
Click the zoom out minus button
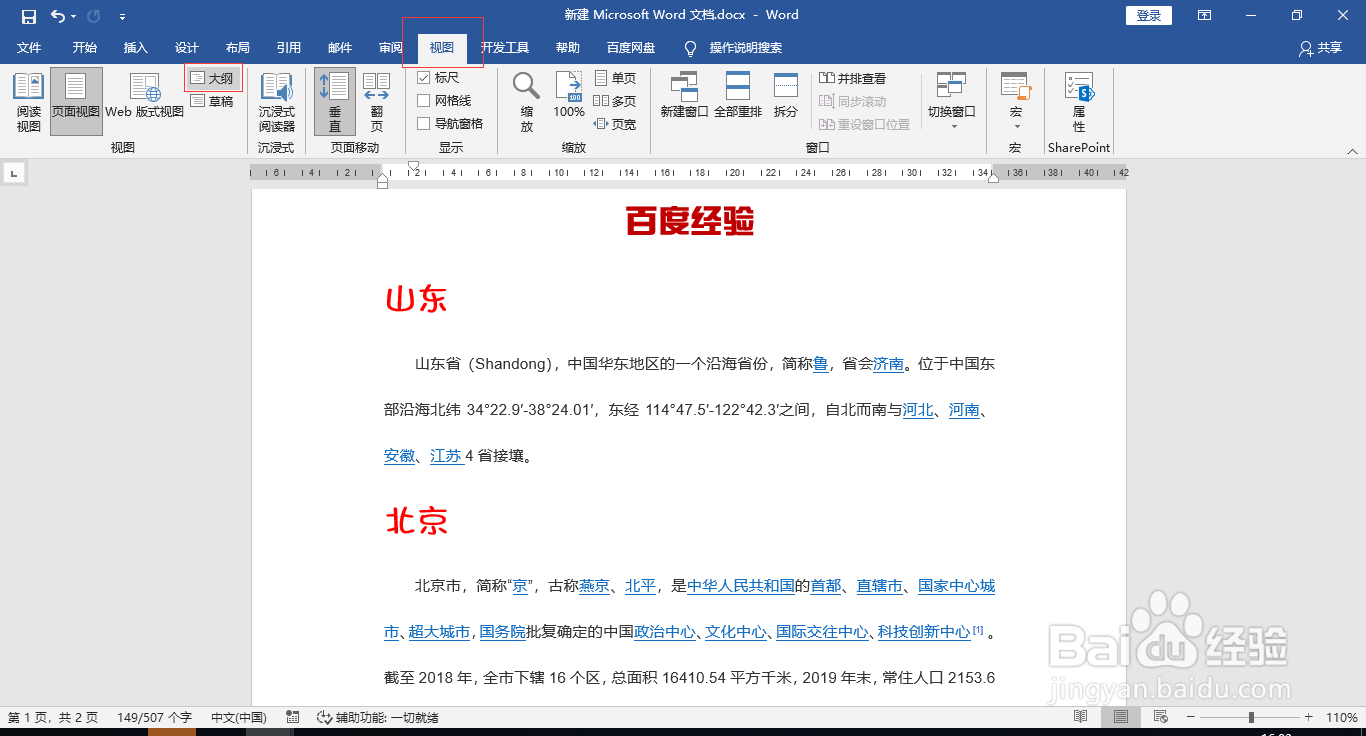tap(1192, 717)
